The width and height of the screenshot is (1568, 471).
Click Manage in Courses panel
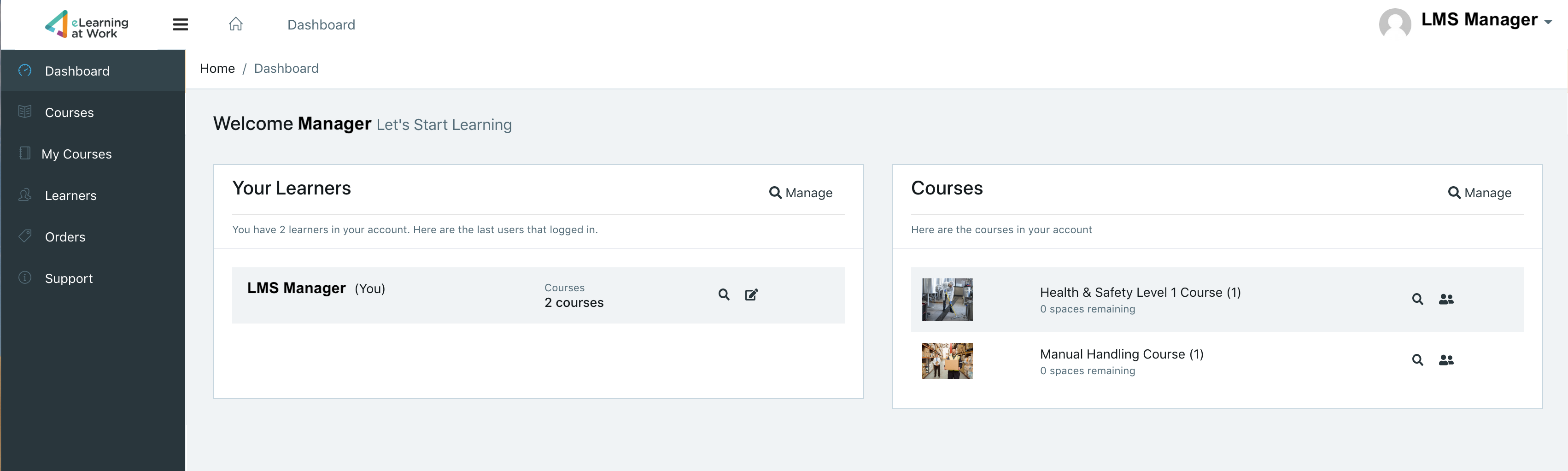pos(1479,193)
